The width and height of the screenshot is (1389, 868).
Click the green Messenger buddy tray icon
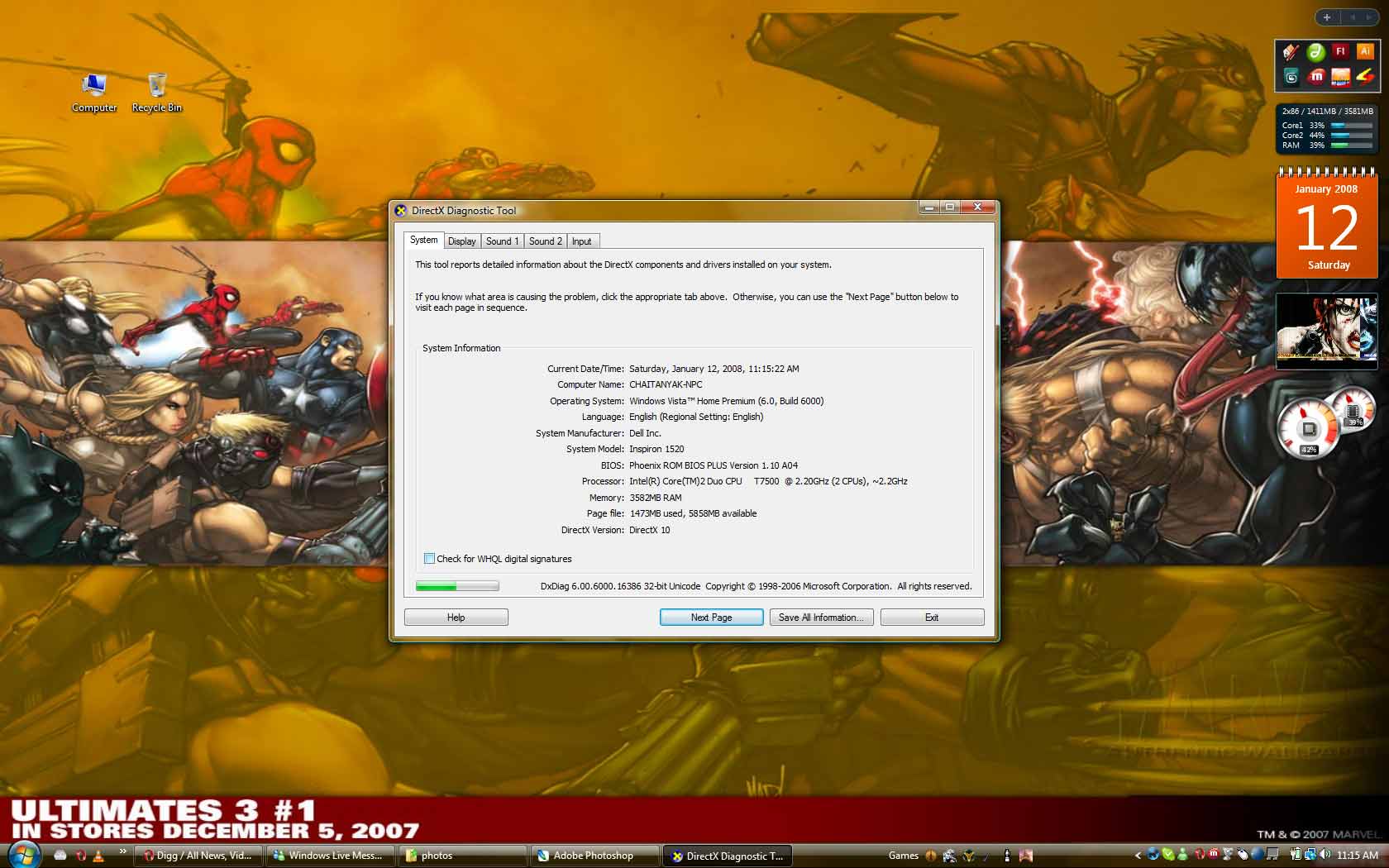click(1183, 855)
